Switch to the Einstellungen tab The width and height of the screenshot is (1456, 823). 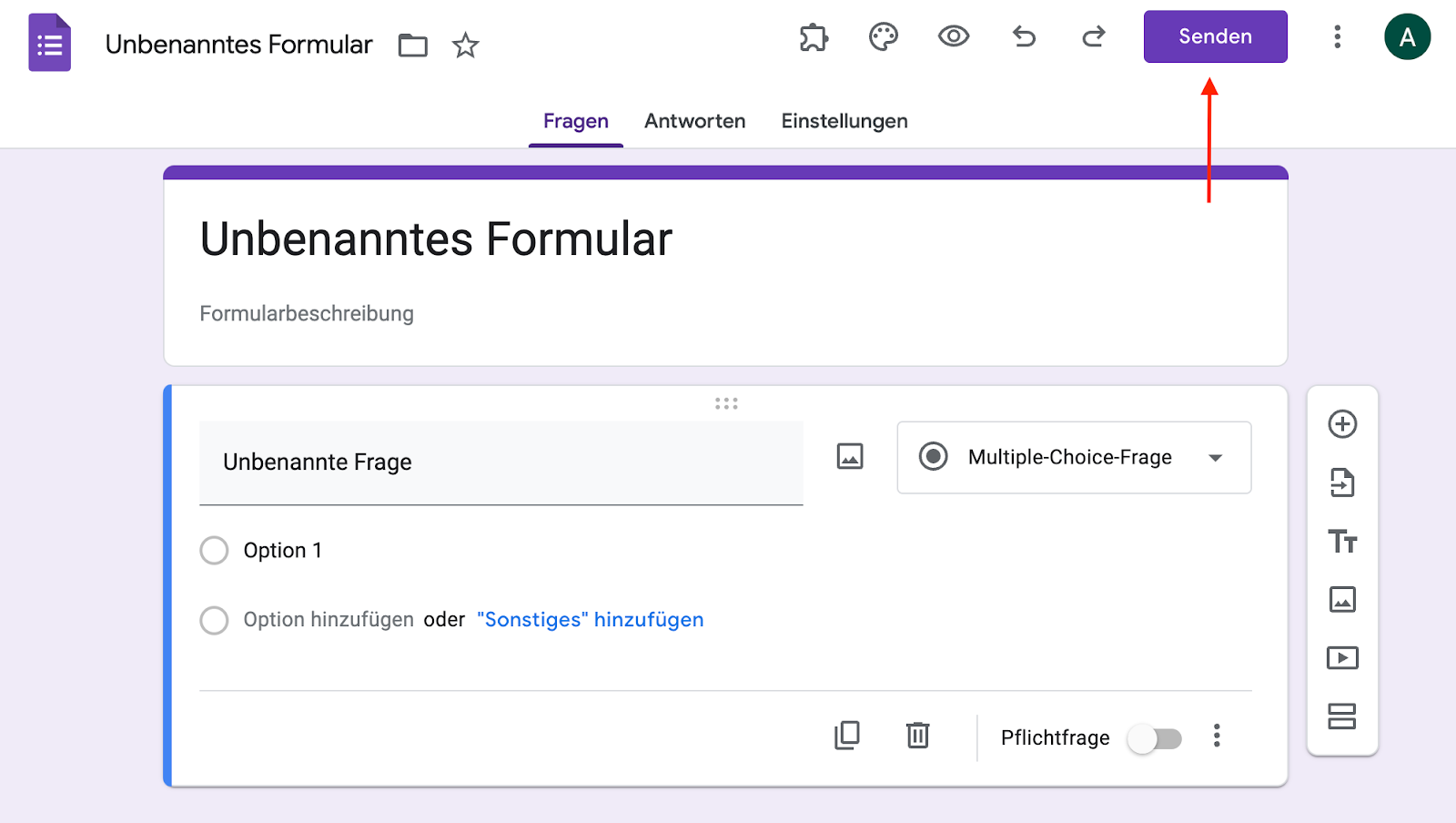pyautogui.click(x=844, y=121)
